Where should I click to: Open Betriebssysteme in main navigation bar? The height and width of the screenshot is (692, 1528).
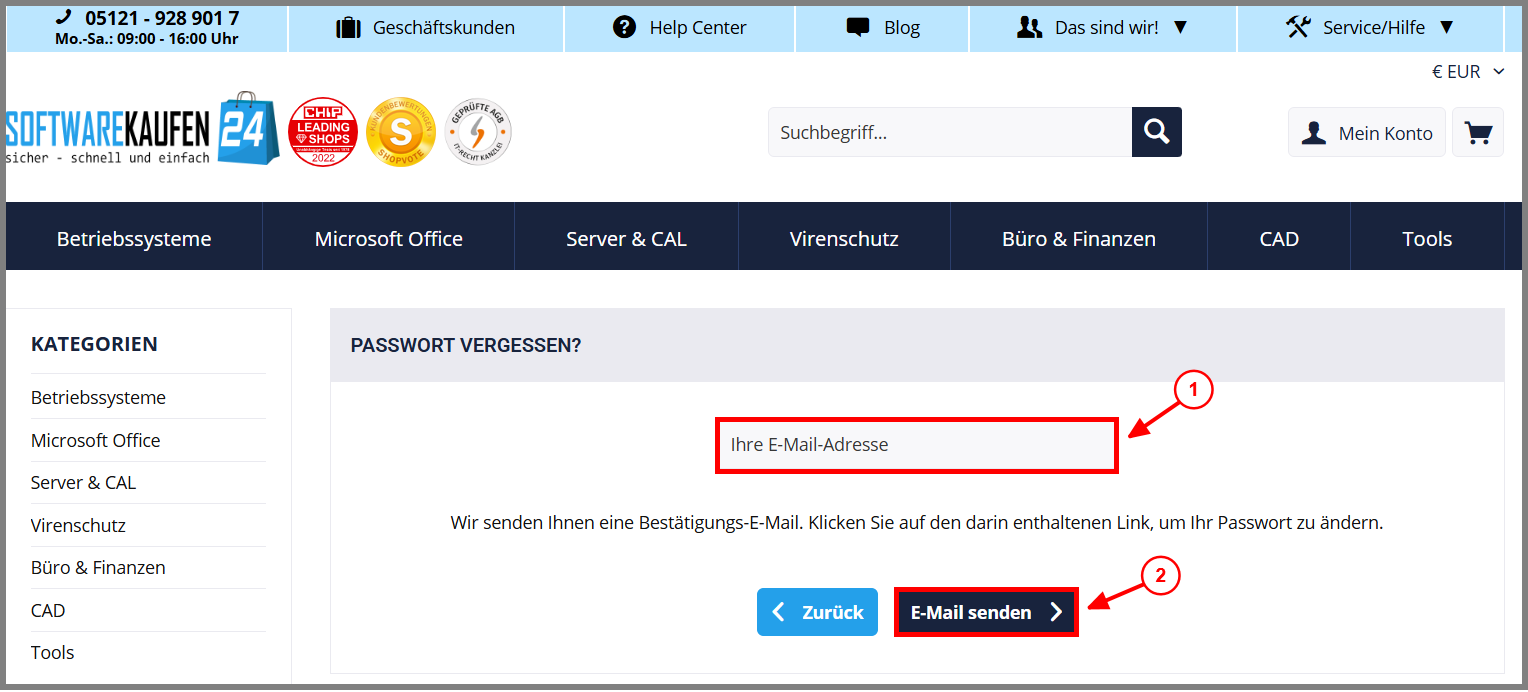tap(134, 239)
